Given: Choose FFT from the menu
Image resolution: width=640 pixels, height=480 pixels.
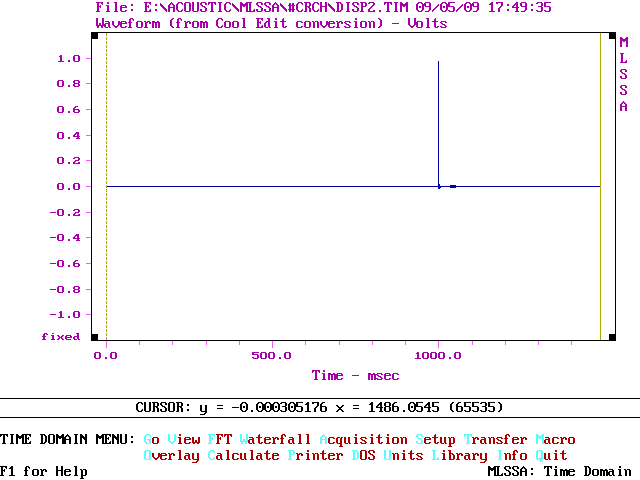Looking at the screenshot, I should [x=220, y=440].
